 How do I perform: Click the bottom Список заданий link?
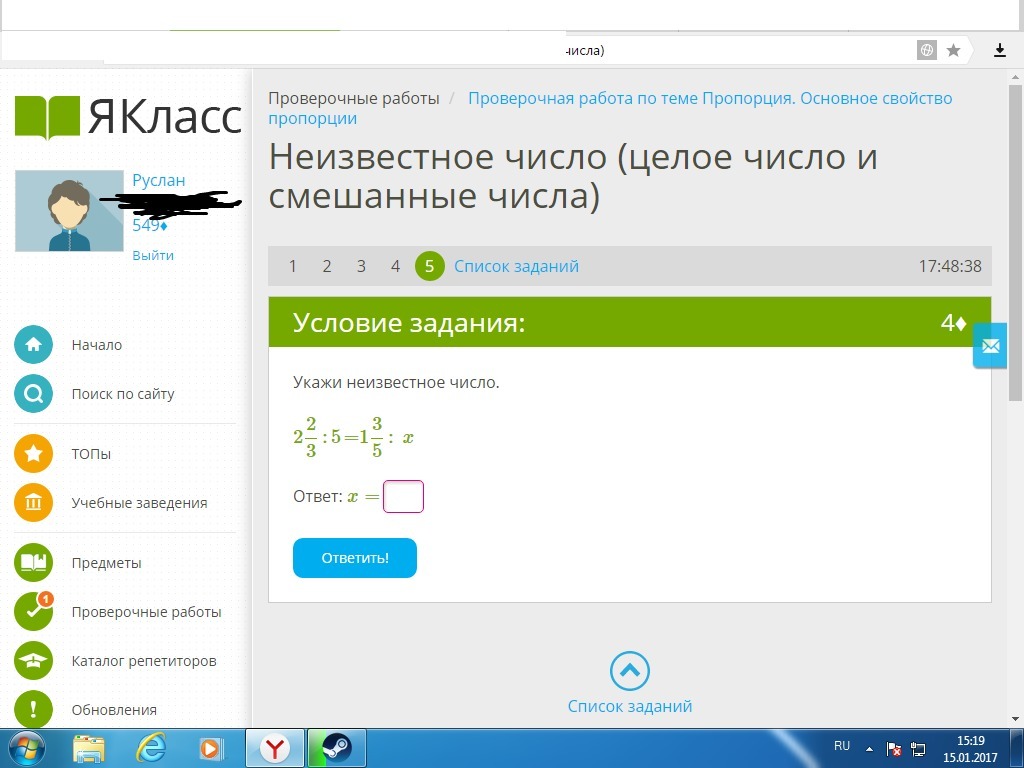630,706
